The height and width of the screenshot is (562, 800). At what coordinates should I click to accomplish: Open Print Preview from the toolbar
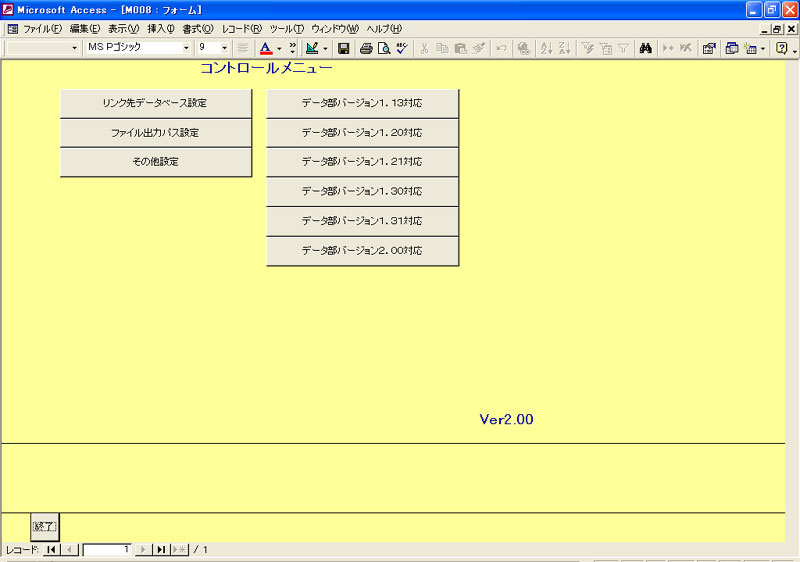[383, 48]
